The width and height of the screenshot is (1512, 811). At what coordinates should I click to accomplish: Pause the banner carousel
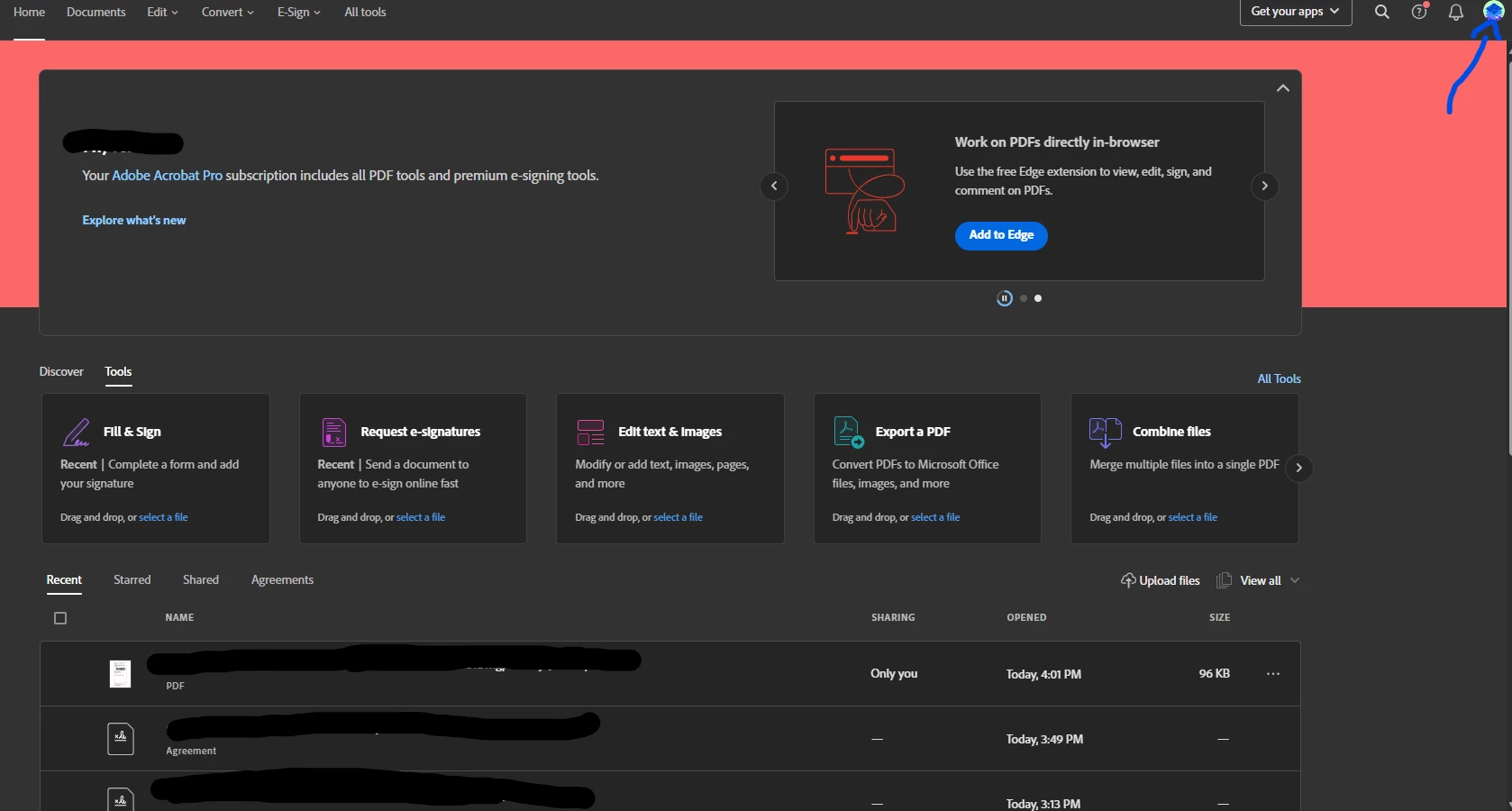pyautogui.click(x=1004, y=298)
